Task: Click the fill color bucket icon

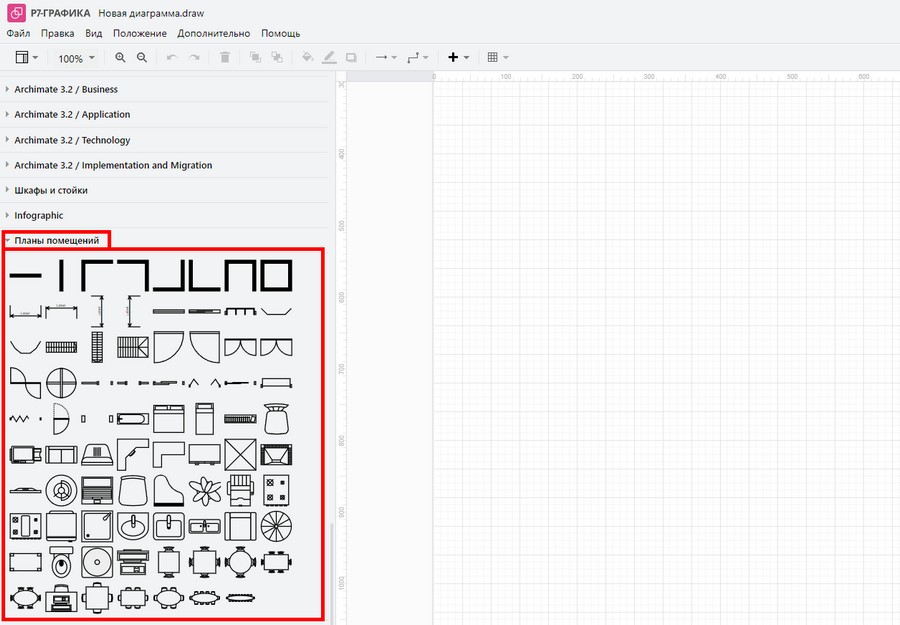Action: pos(307,58)
